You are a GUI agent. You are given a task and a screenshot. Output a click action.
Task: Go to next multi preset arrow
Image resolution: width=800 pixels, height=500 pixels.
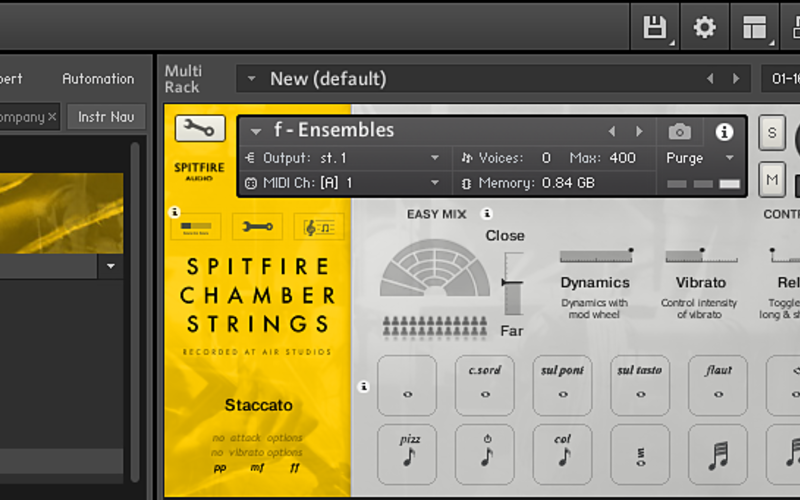tap(736, 79)
